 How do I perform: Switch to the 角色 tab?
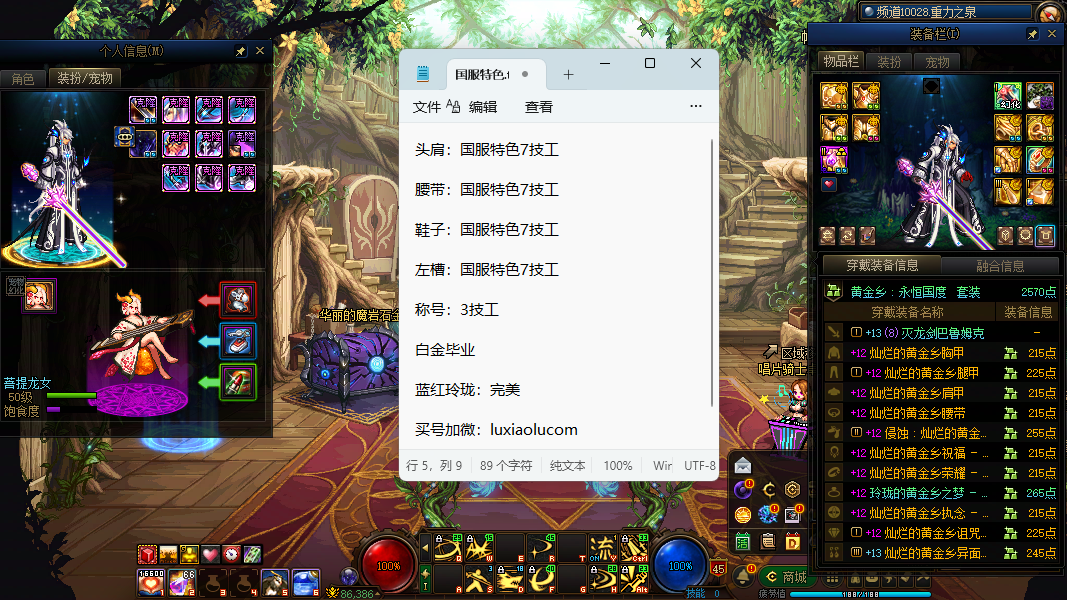(23, 78)
